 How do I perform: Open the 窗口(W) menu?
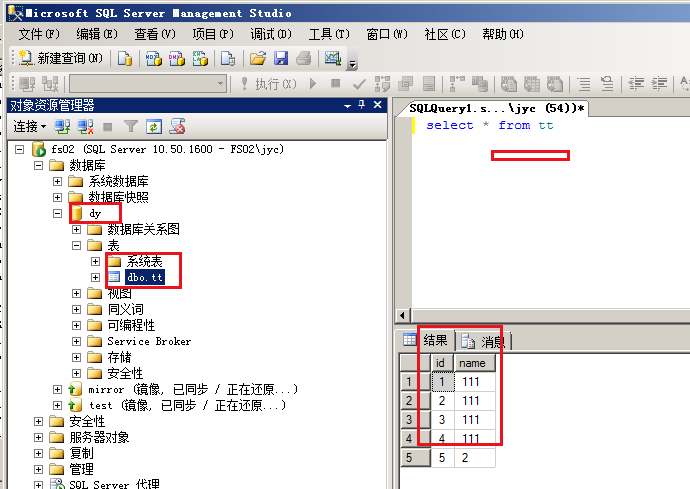387,34
